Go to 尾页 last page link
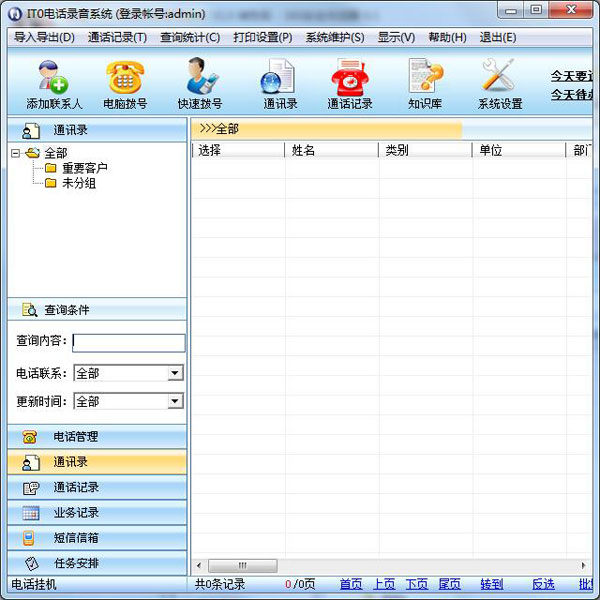The image size is (600, 600). pos(450,584)
